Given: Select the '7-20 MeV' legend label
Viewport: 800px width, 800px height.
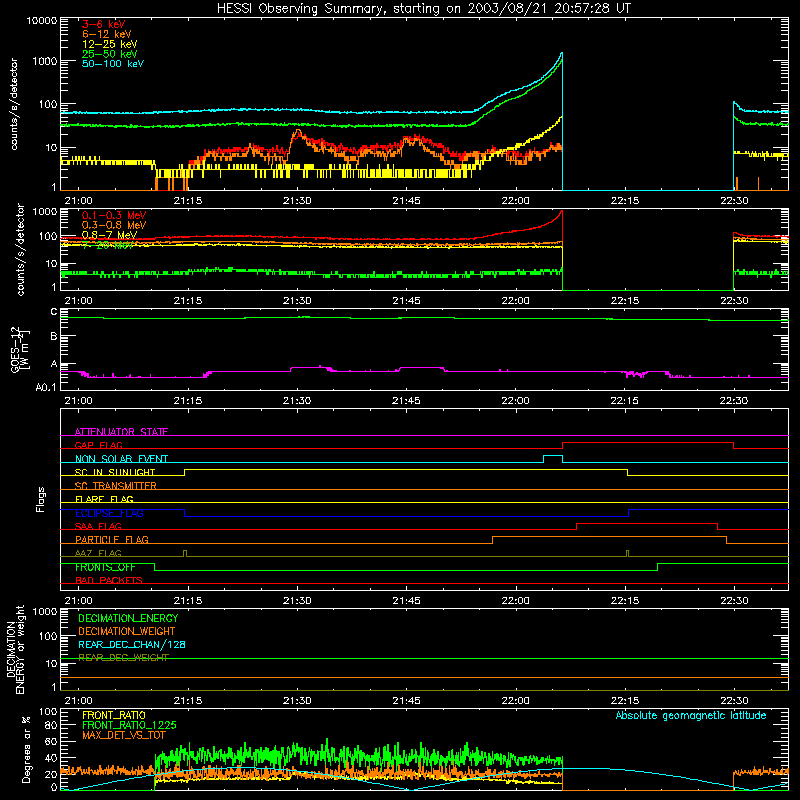Looking at the screenshot, I should pyautogui.click(x=108, y=245).
